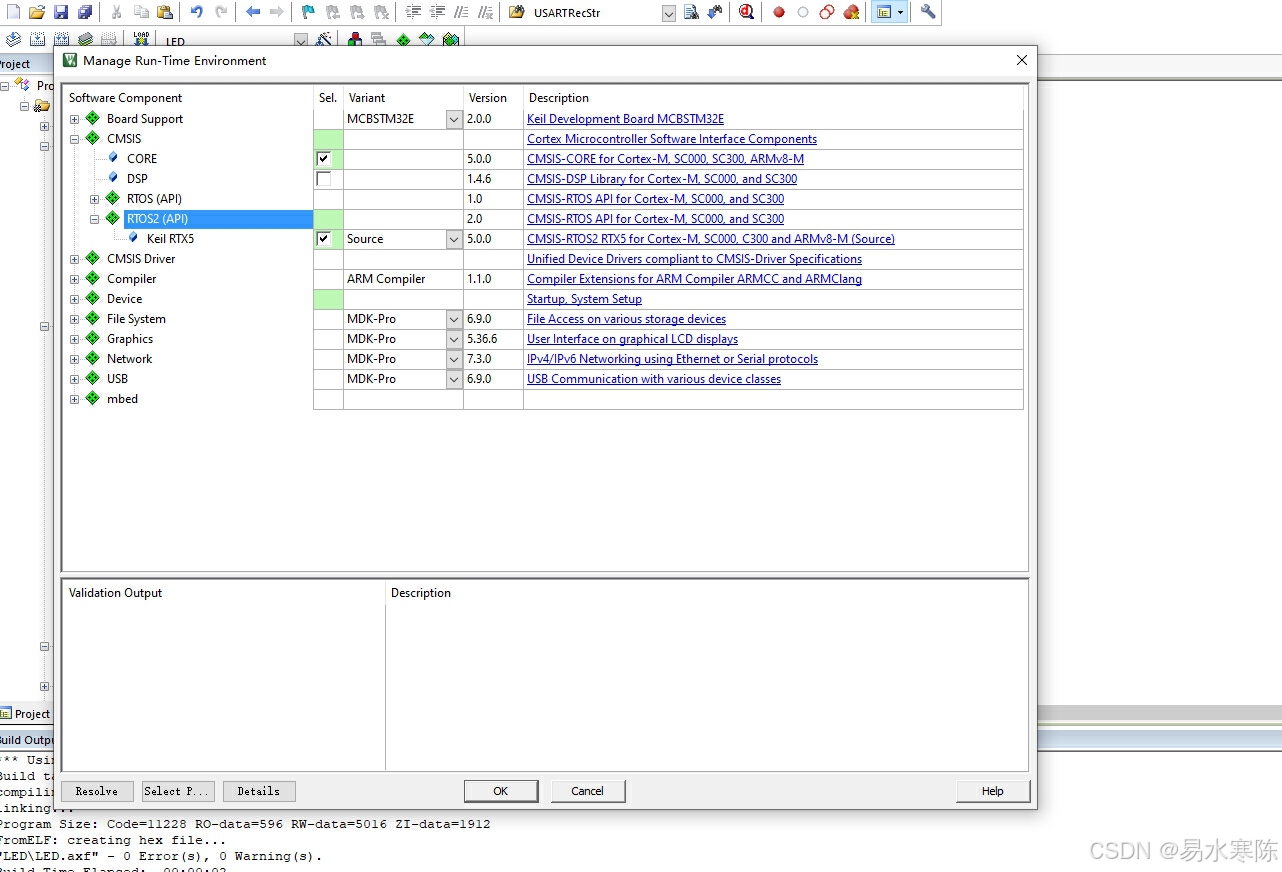Expand the mbed tree node
Viewport: 1282px width, 872px height.
(74, 399)
